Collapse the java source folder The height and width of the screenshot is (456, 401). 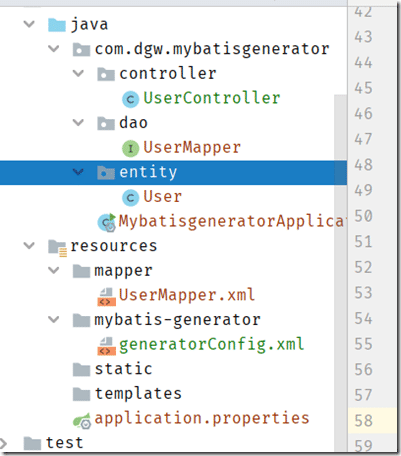[29, 24]
